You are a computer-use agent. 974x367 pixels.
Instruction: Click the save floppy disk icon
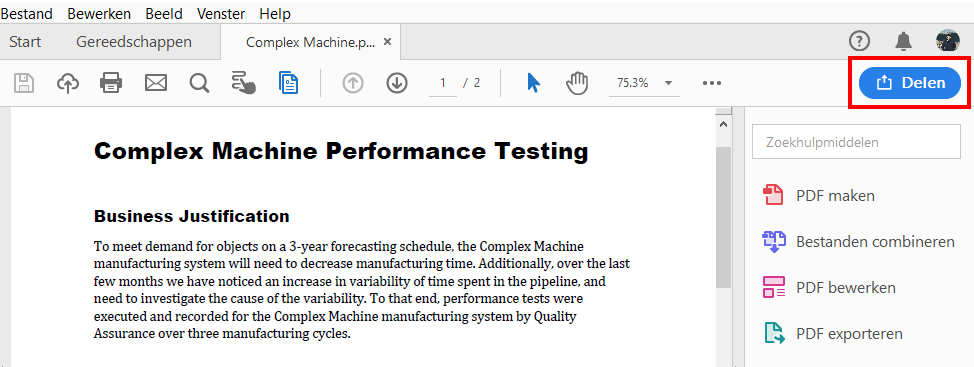pyautogui.click(x=24, y=83)
